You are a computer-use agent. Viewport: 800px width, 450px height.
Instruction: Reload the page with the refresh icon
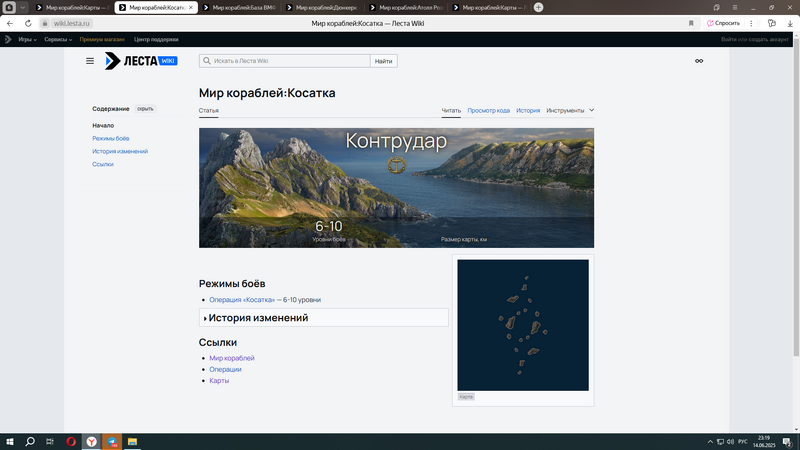pos(28,23)
